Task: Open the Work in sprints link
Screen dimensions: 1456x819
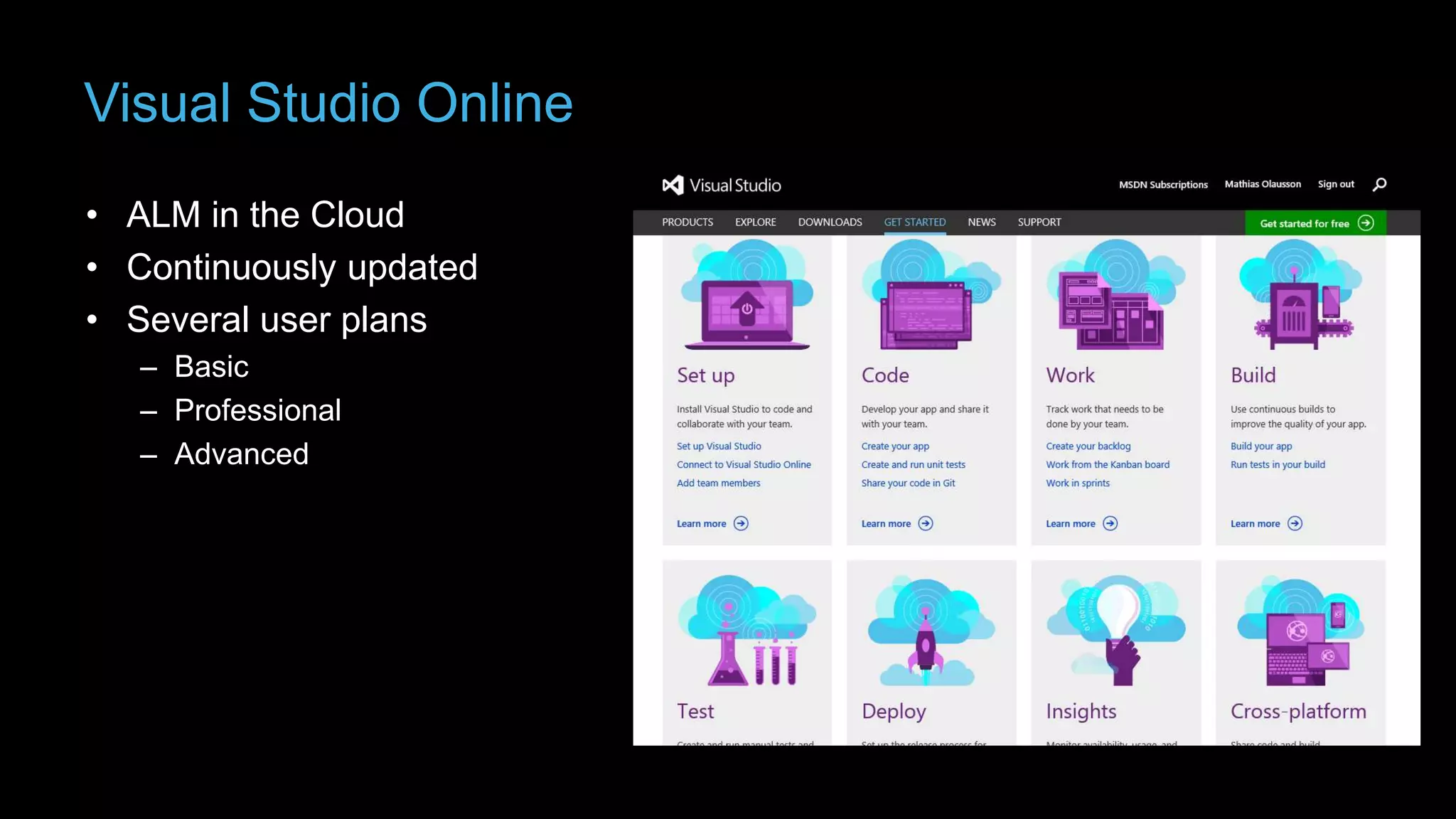Action: click(x=1078, y=483)
